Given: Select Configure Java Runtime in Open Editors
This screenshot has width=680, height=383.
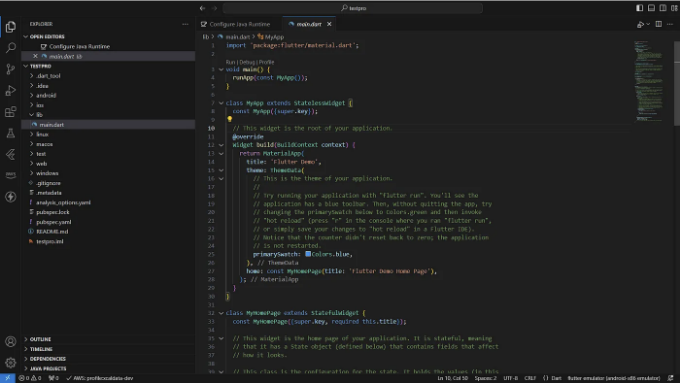Looking at the screenshot, I should pos(79,46).
